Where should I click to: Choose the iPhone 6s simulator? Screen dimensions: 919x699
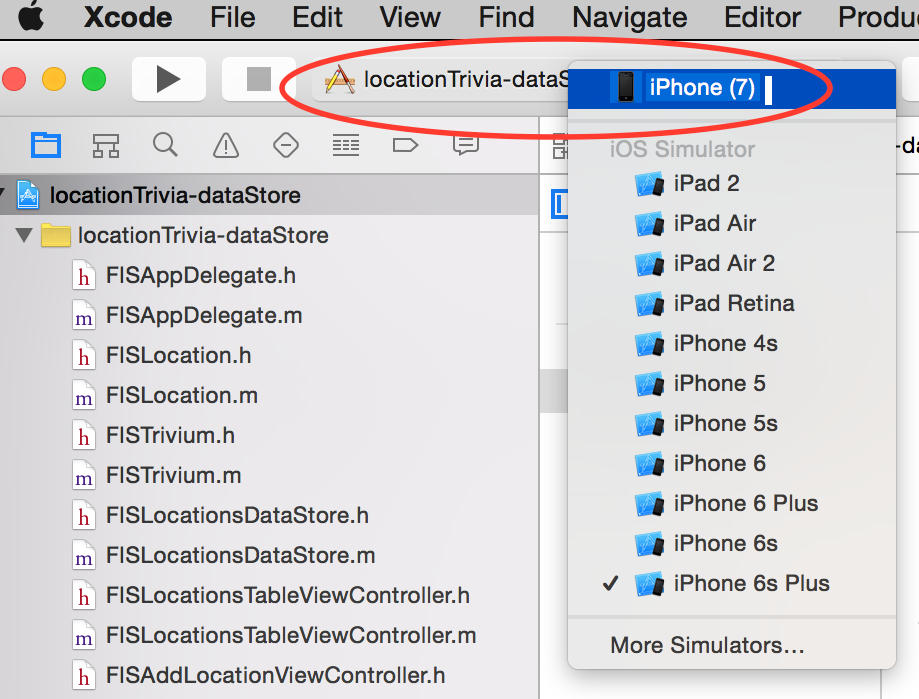[x=731, y=543]
